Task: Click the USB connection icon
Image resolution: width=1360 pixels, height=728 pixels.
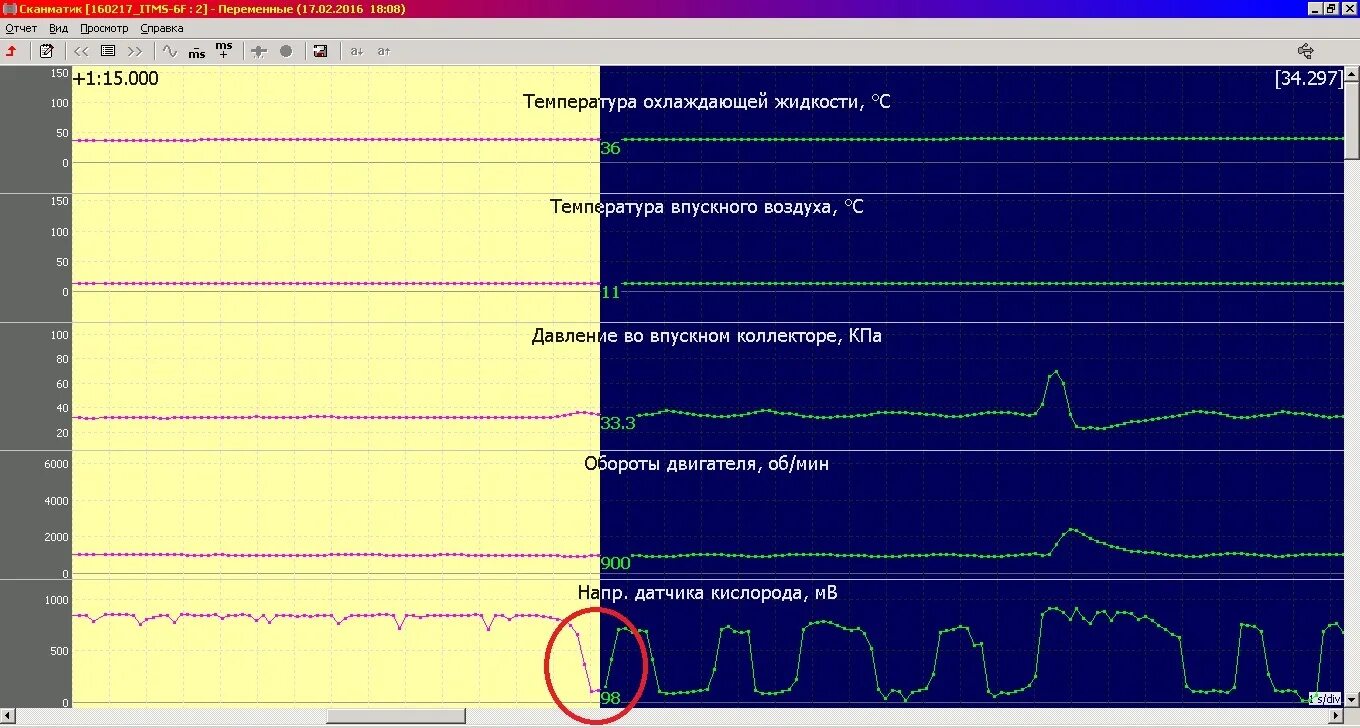Action: click(1305, 50)
